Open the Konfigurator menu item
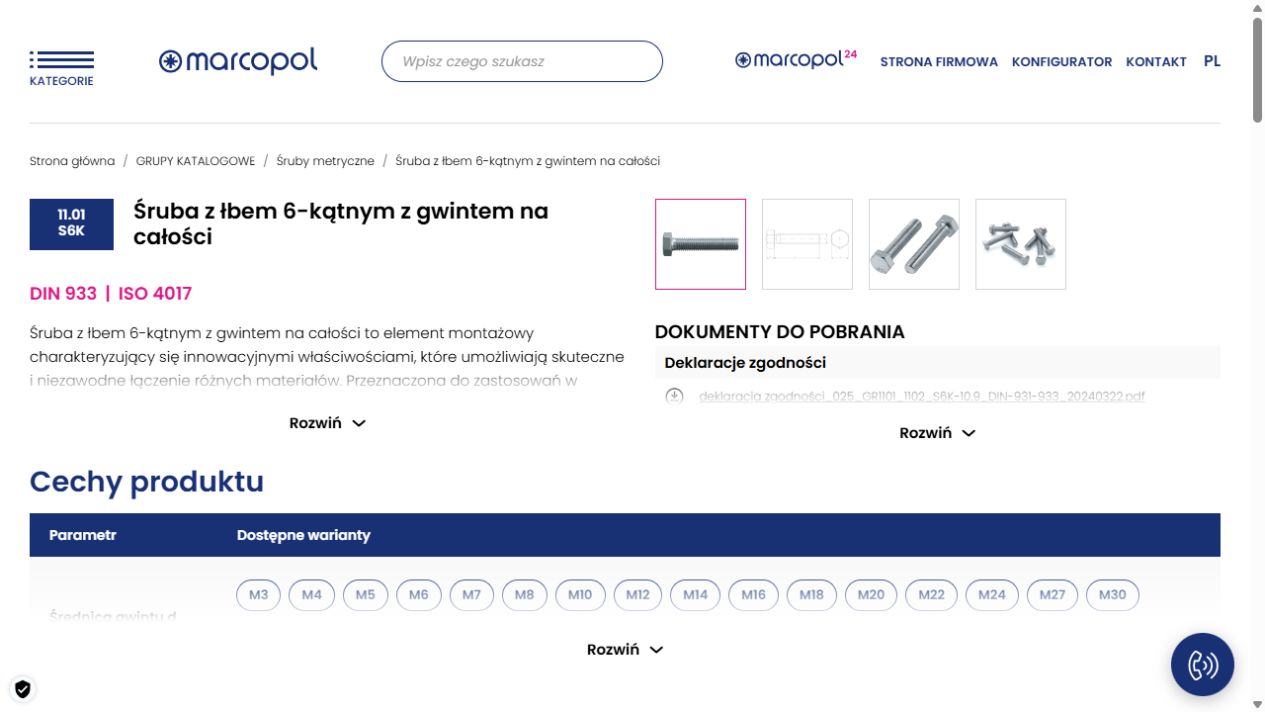 [x=1062, y=62]
